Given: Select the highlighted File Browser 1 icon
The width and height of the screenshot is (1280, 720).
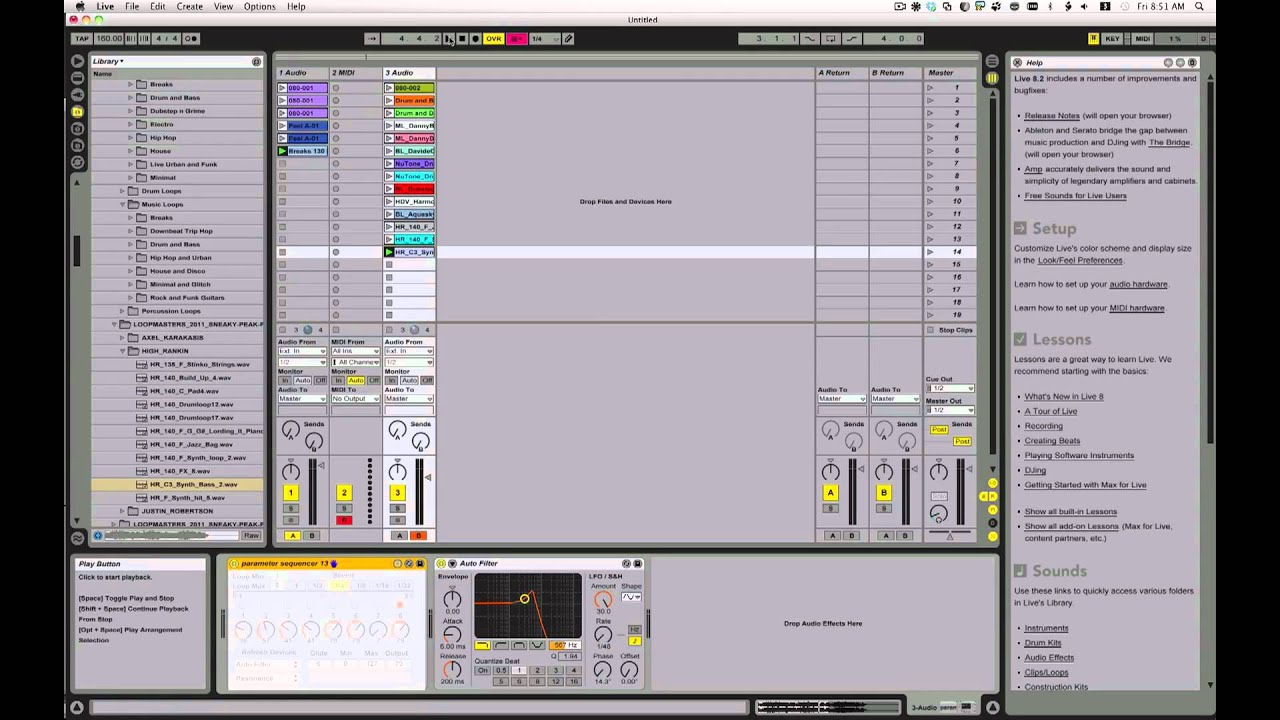Looking at the screenshot, I should 77,112.
